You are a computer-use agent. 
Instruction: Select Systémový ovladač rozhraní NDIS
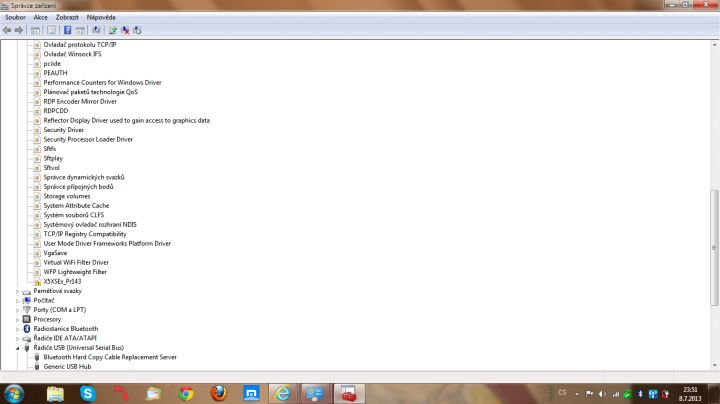[90, 224]
